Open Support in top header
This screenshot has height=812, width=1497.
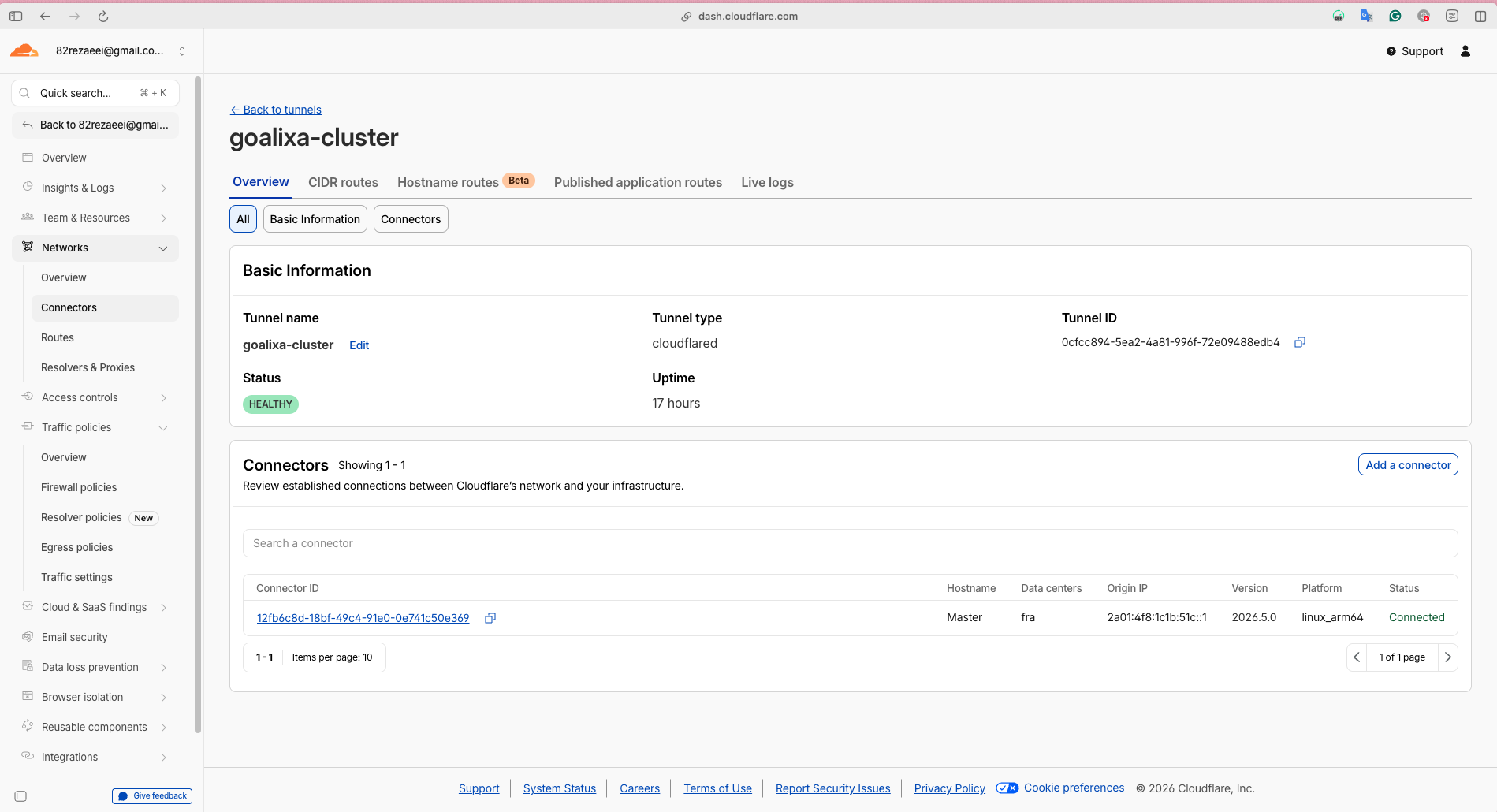1415,51
